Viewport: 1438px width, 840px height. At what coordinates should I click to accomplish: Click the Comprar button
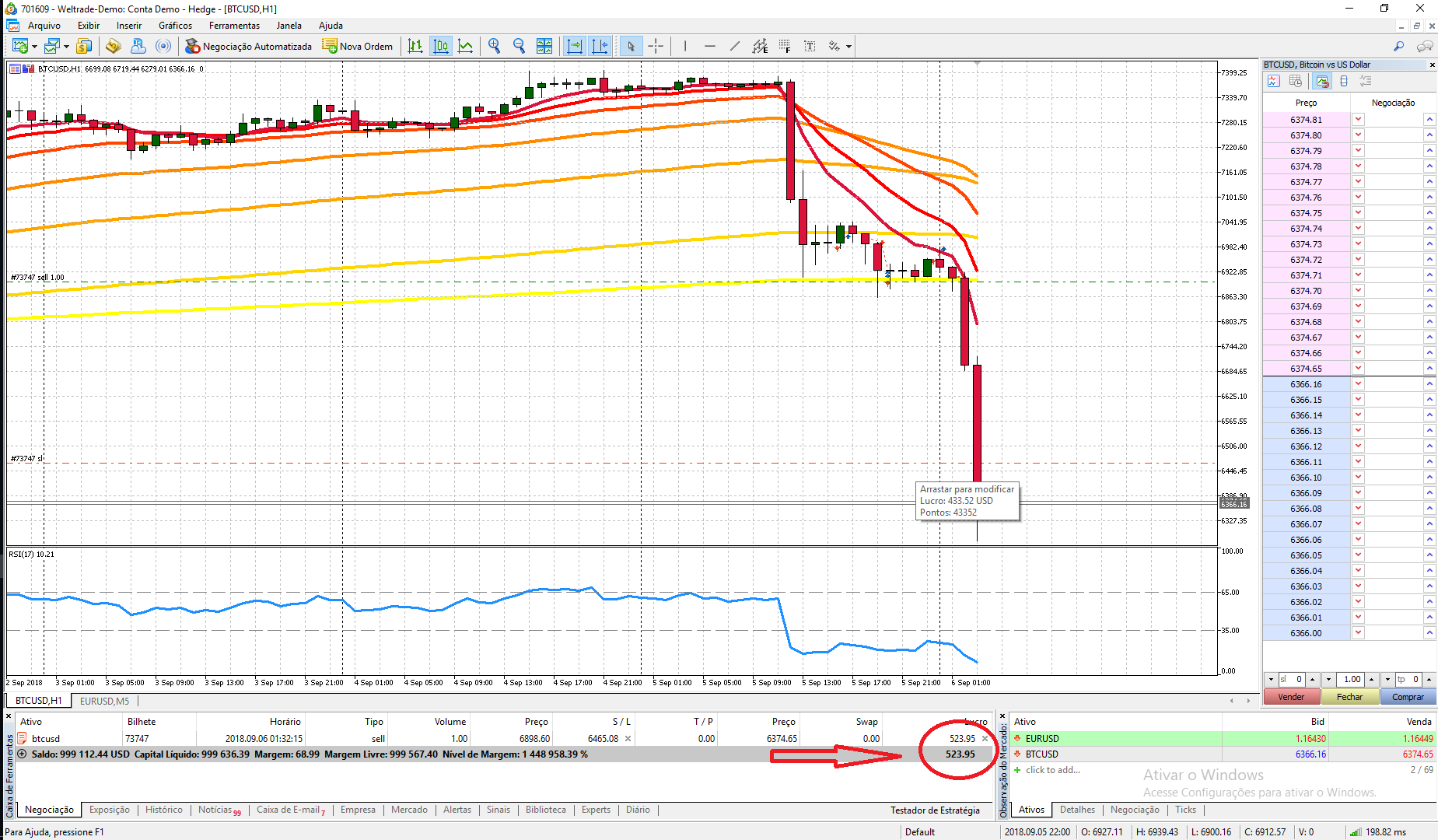(x=1408, y=697)
